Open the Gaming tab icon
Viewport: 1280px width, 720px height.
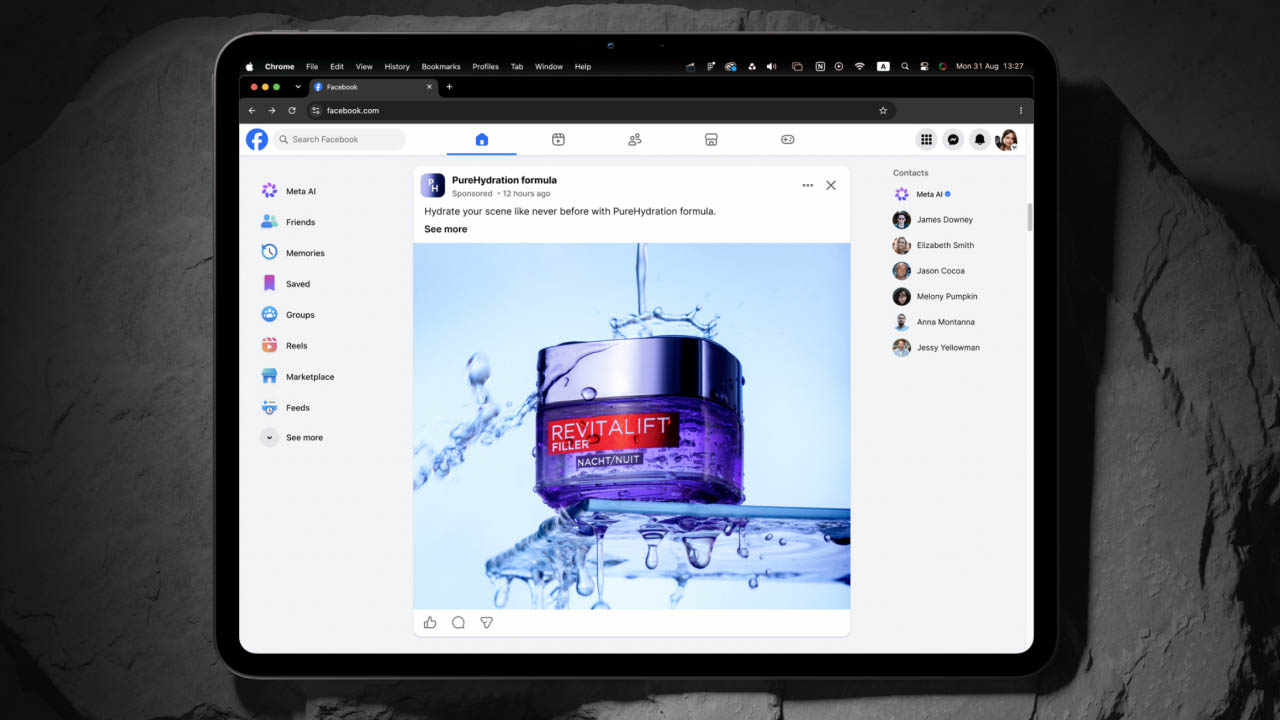click(x=788, y=140)
